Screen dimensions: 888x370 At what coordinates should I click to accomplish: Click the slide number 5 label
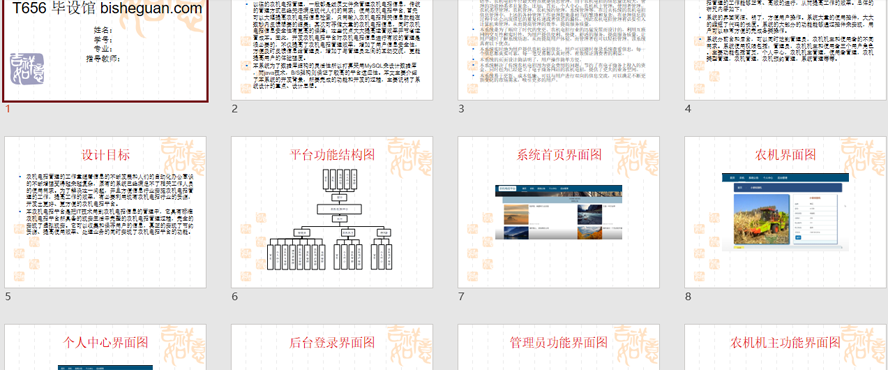pos(8,296)
